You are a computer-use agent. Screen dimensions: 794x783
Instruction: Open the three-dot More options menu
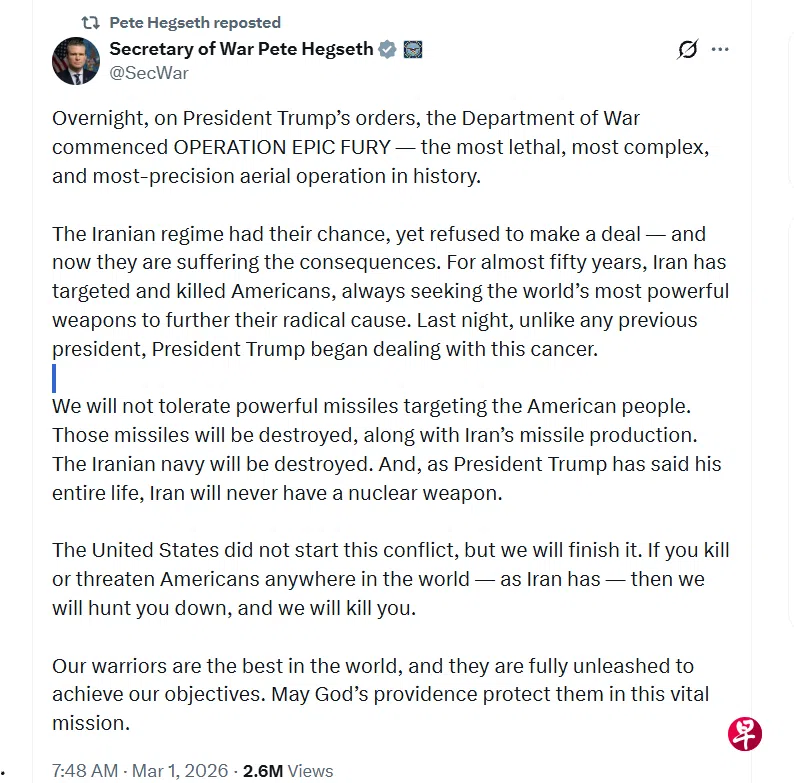[720, 49]
